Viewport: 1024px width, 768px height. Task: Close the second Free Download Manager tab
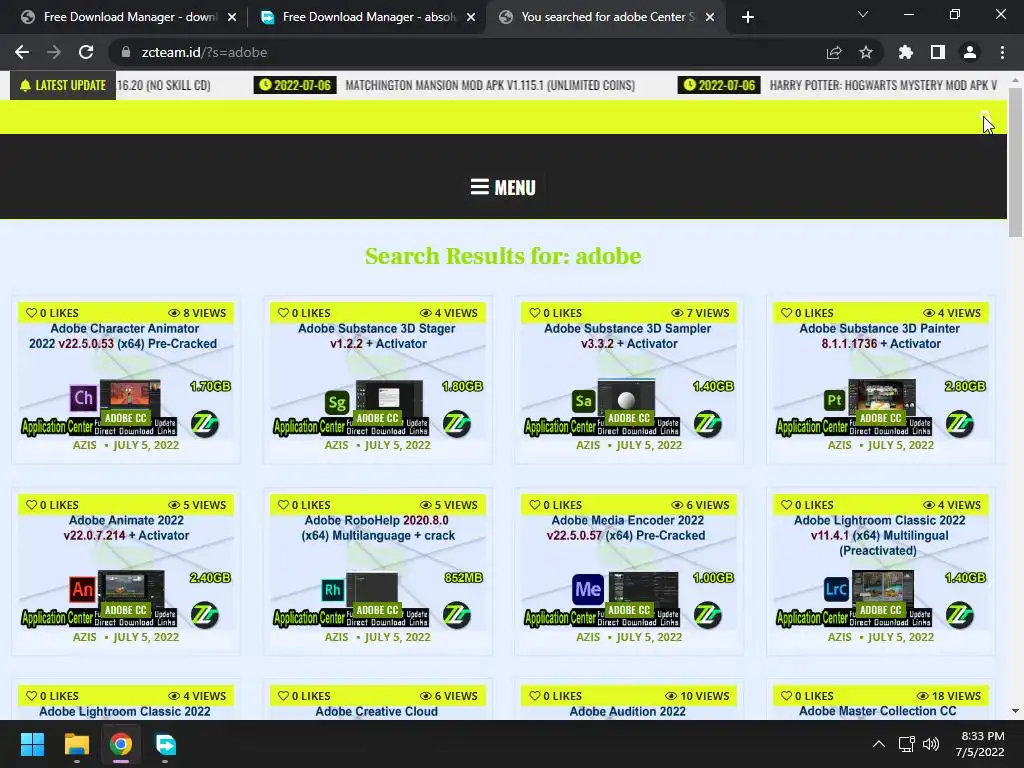pos(471,17)
